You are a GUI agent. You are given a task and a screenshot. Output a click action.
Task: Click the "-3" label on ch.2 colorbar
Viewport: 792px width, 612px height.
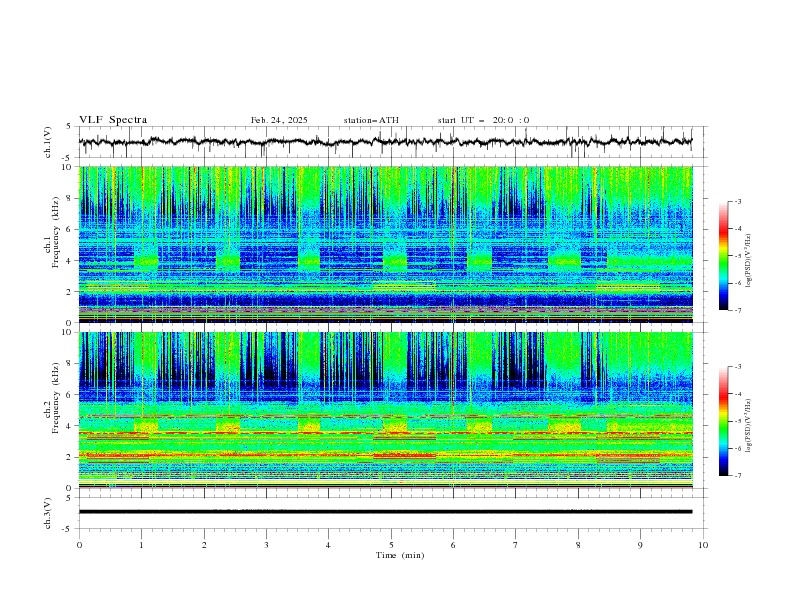click(x=738, y=367)
